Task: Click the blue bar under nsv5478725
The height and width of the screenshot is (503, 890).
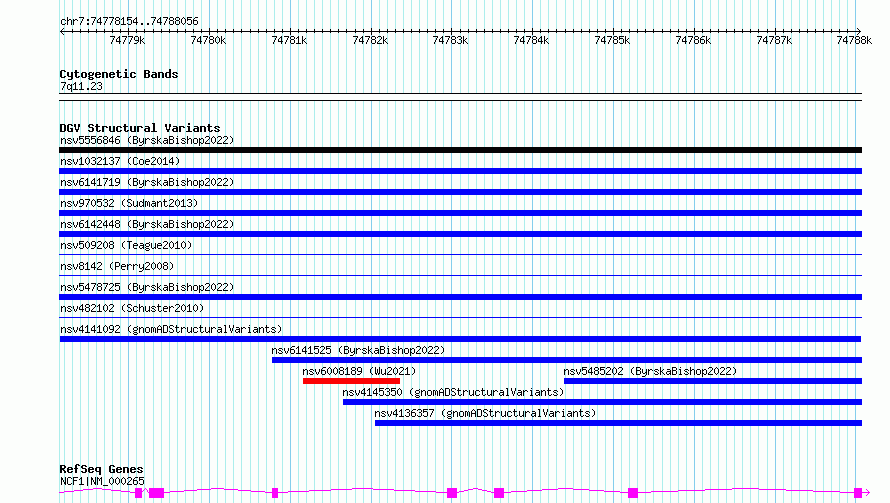Action: point(460,297)
